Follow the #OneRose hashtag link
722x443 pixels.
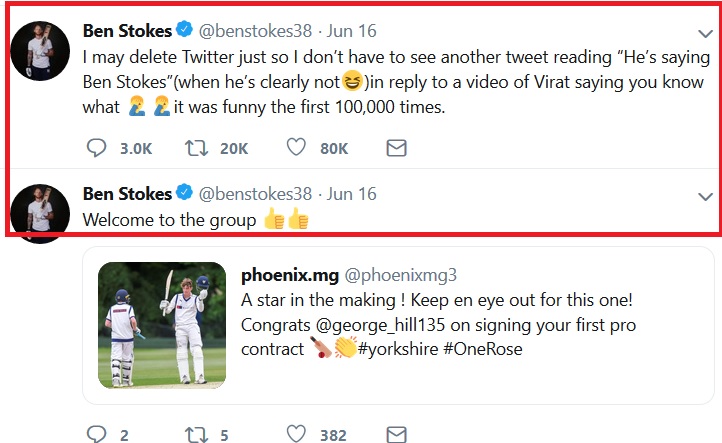click(483, 349)
